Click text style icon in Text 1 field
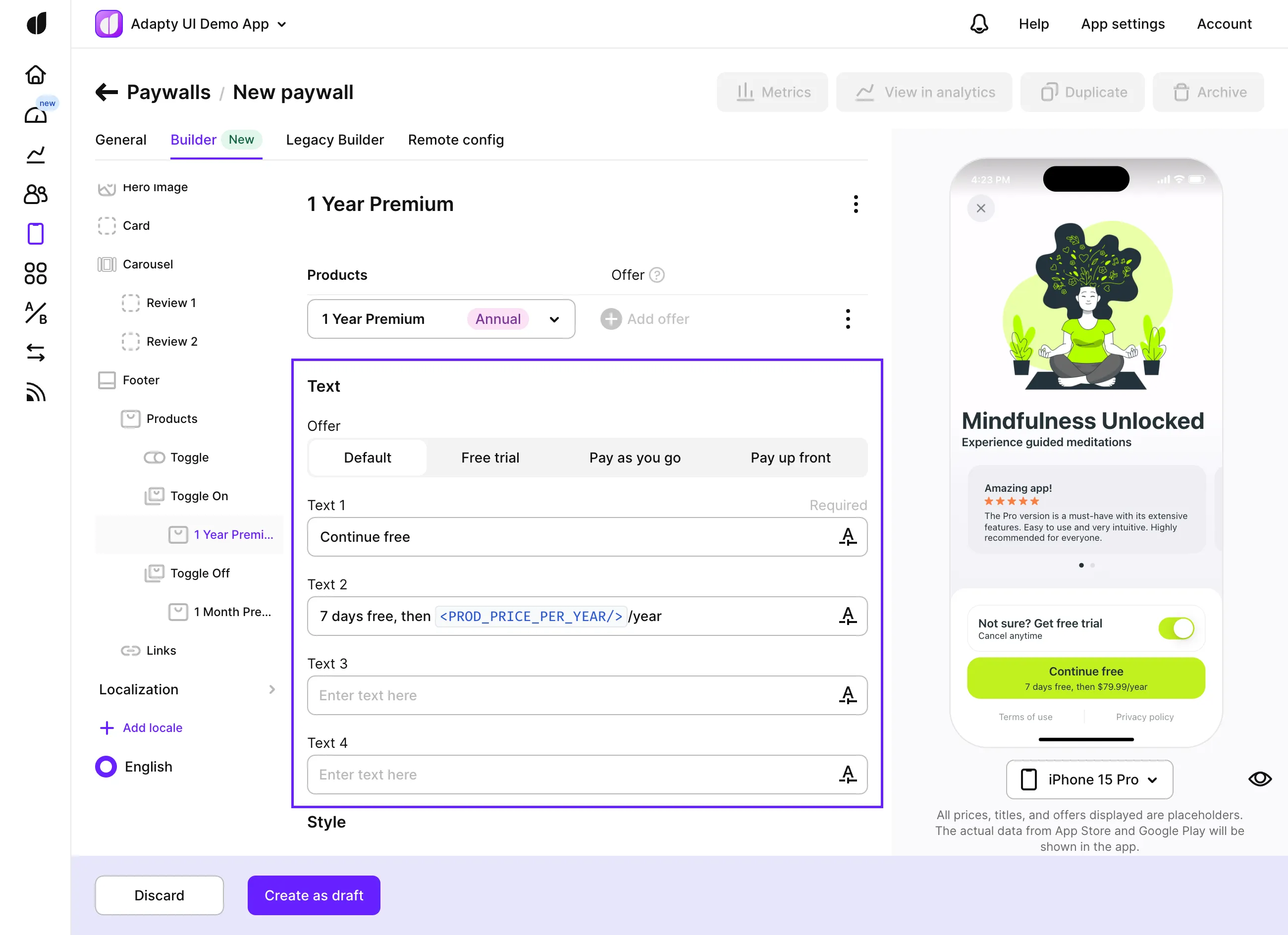Screen dimensions: 1288x935 pos(847,536)
